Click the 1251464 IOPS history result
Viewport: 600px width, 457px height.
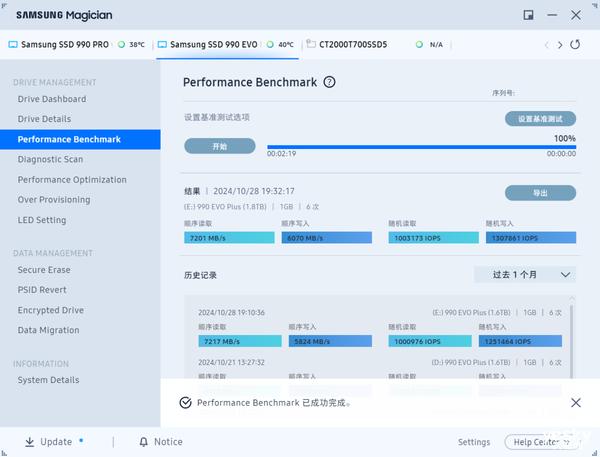[x=520, y=341]
